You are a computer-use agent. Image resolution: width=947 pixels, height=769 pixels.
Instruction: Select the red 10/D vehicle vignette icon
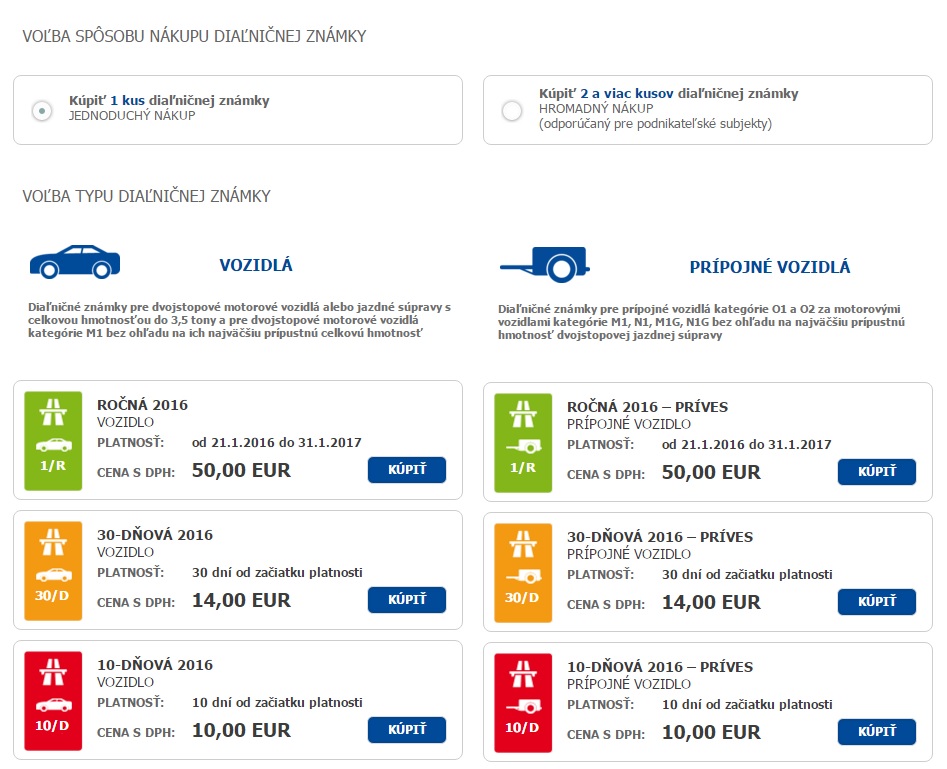pyautogui.click(x=53, y=701)
